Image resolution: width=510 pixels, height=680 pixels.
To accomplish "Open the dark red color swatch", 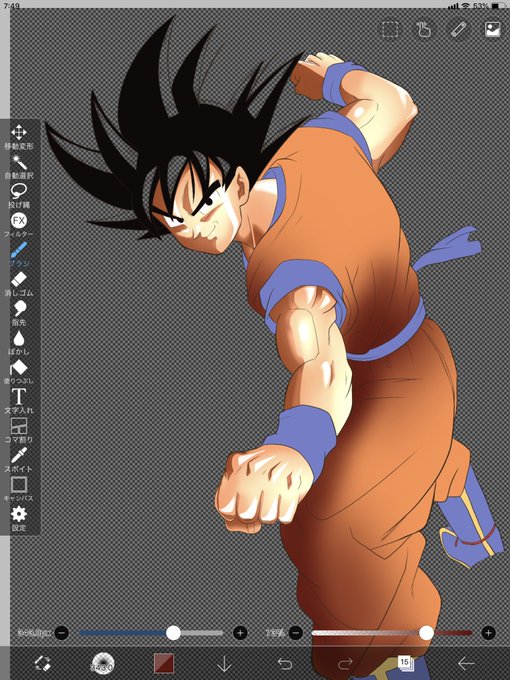I will point(163,663).
